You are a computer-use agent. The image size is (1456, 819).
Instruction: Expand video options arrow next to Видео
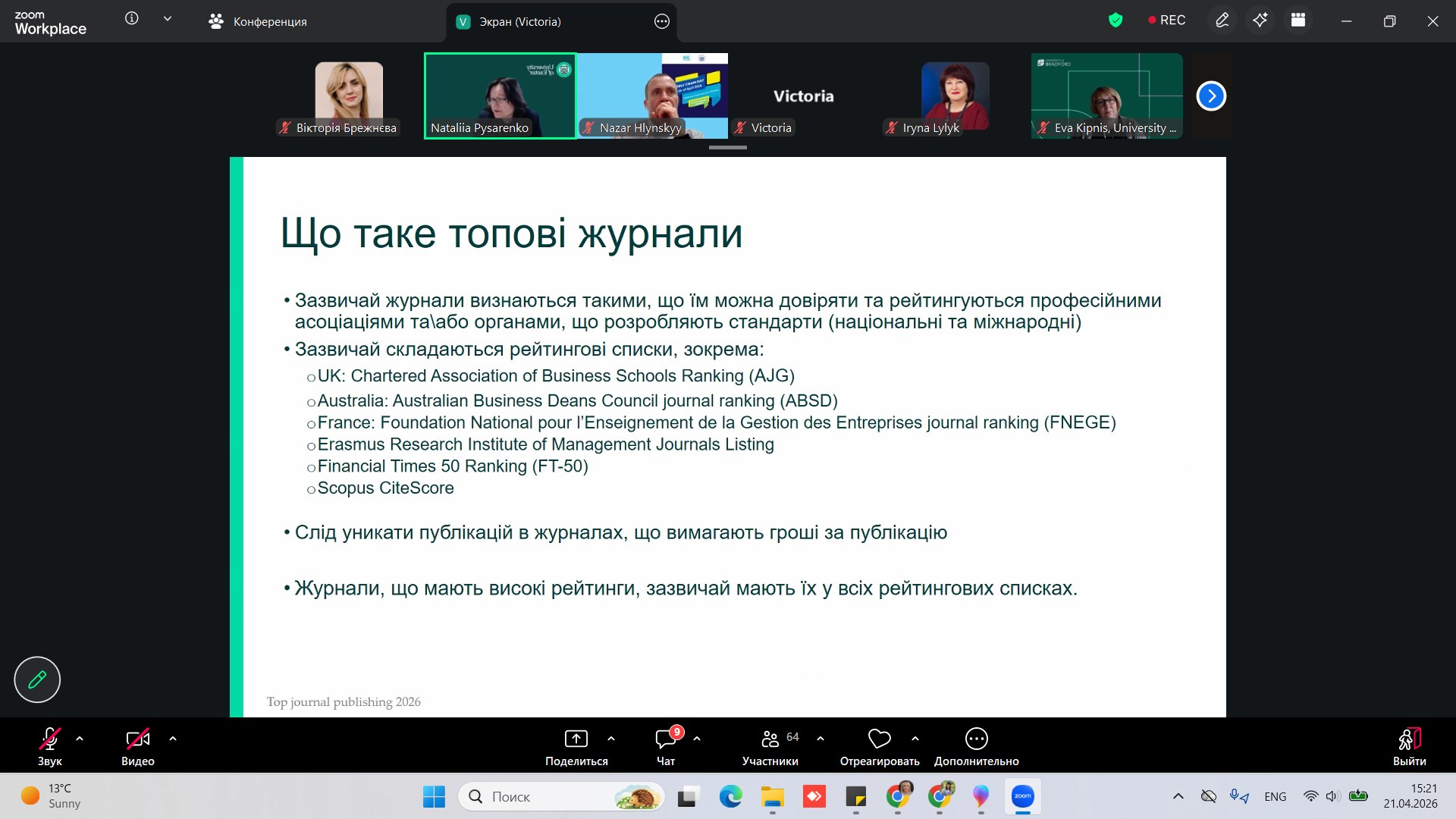(173, 738)
